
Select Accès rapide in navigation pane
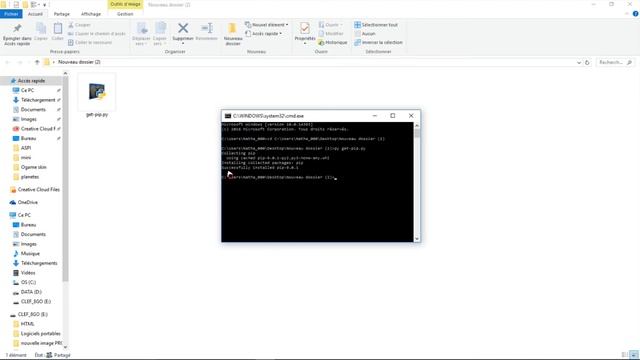tap(31, 81)
